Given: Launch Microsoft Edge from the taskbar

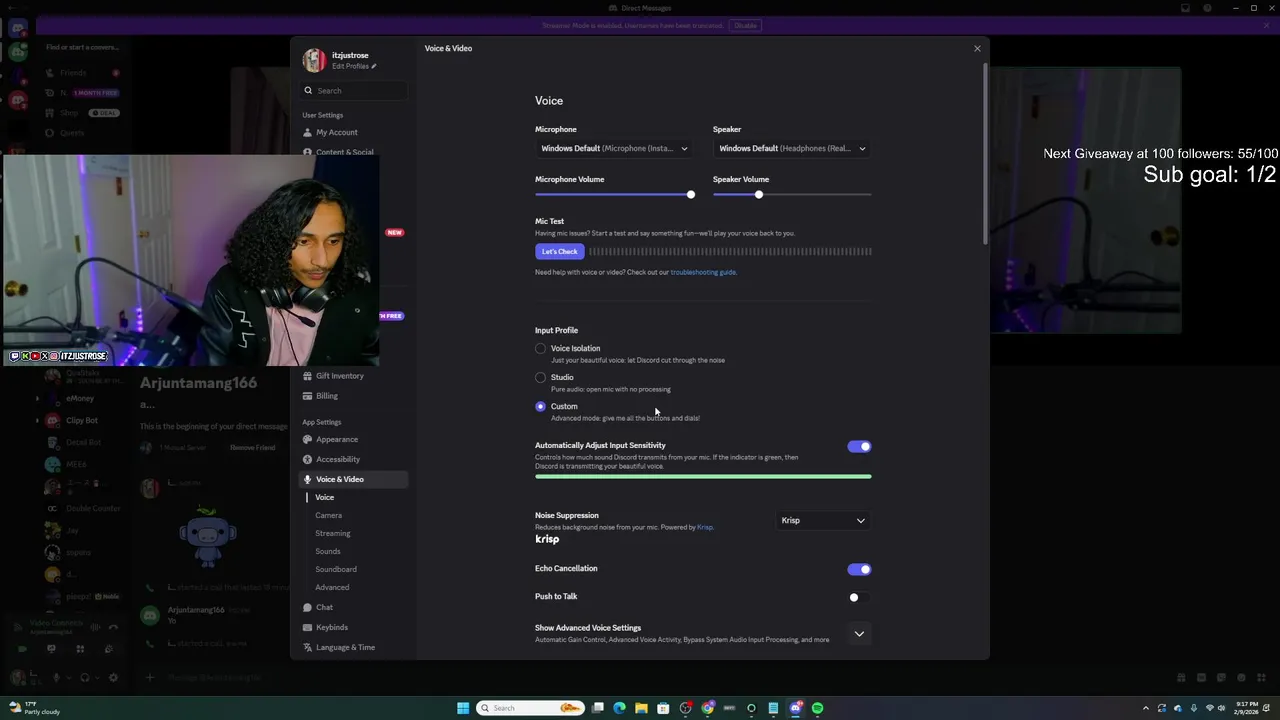Looking at the screenshot, I should pos(620,708).
